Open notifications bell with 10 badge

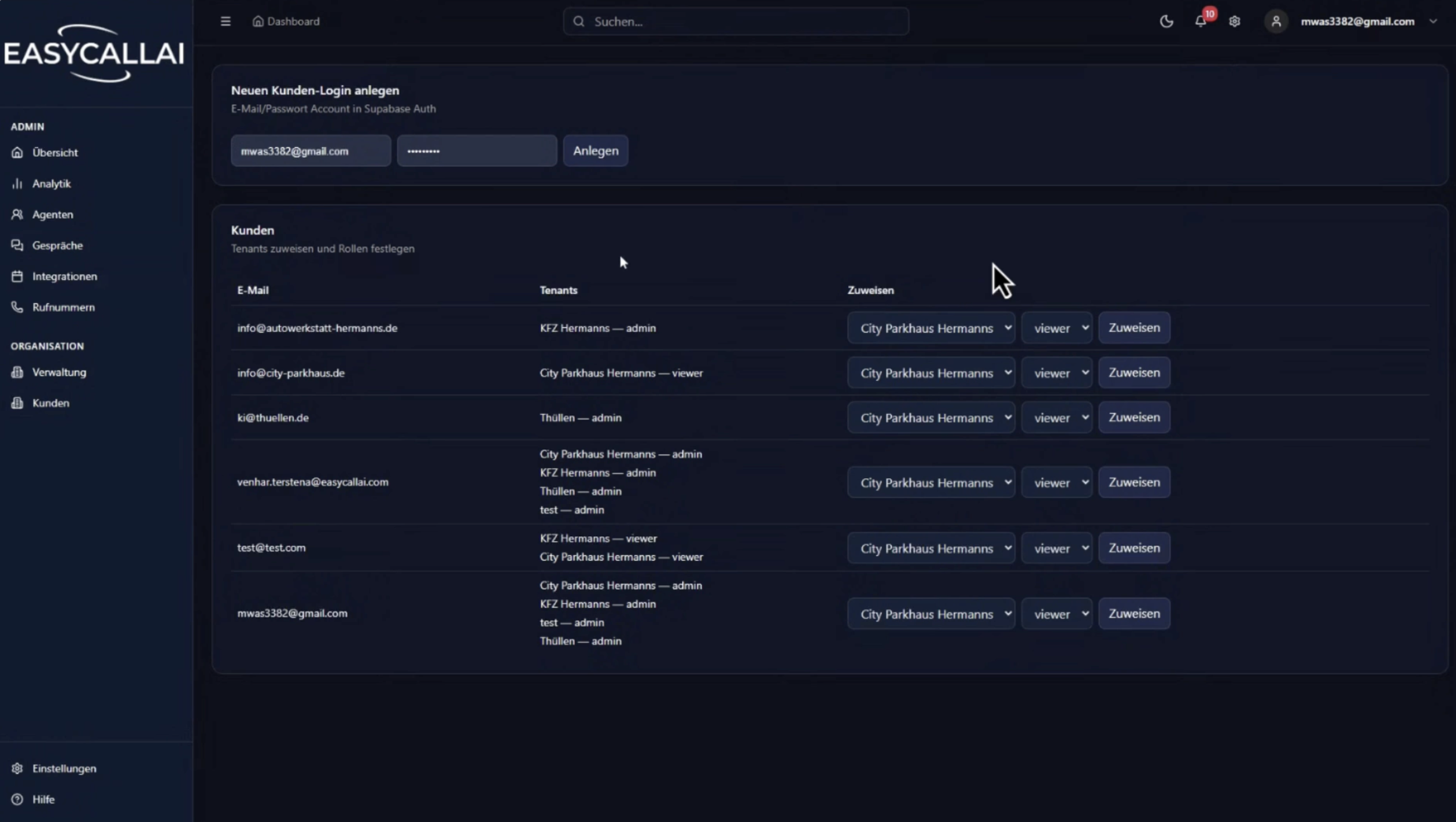coord(1200,22)
